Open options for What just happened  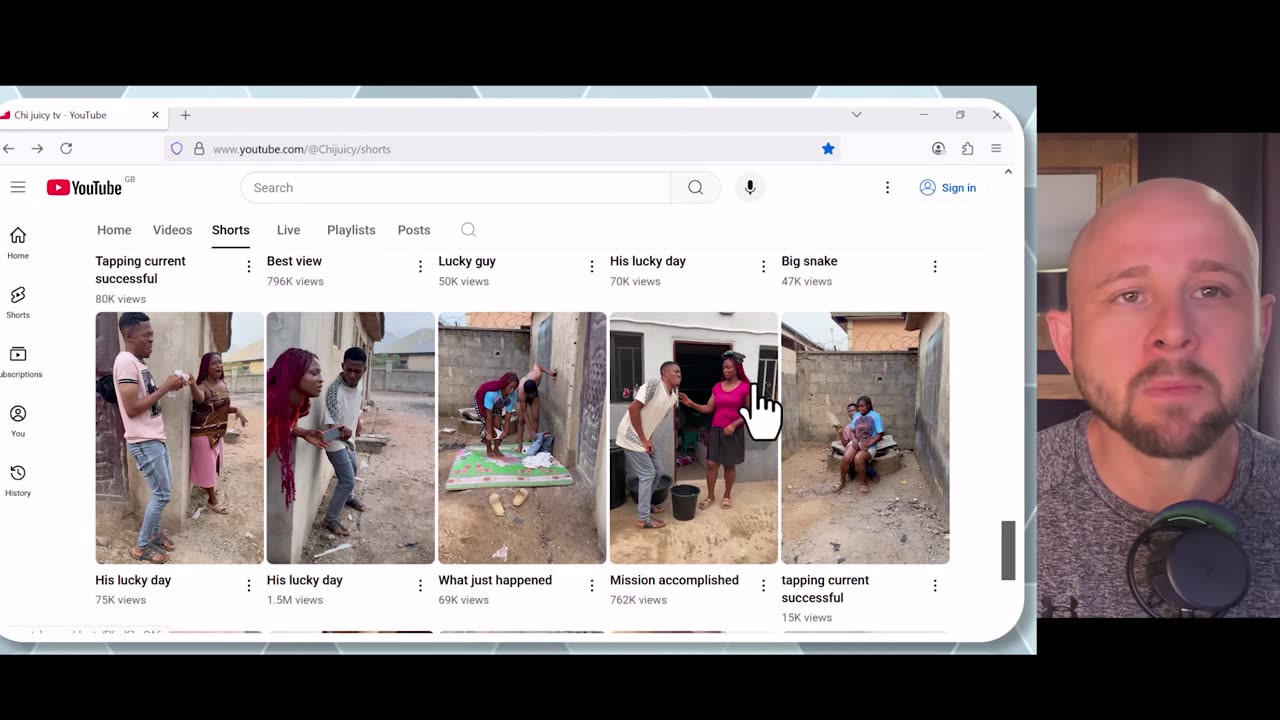click(592, 585)
